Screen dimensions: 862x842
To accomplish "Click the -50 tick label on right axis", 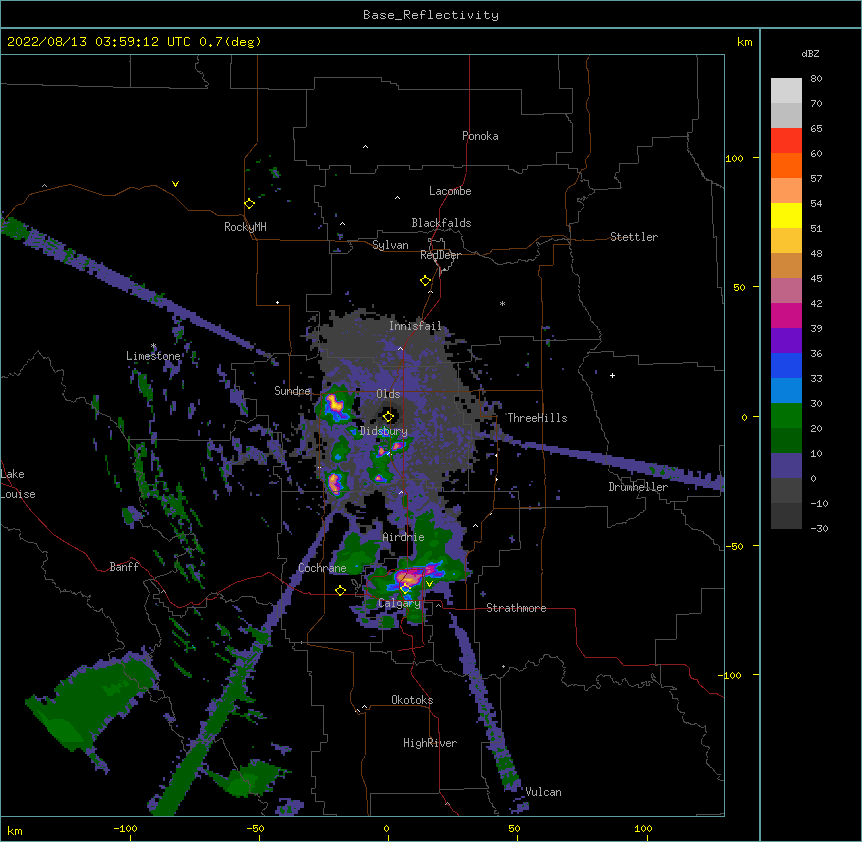I will click(733, 546).
